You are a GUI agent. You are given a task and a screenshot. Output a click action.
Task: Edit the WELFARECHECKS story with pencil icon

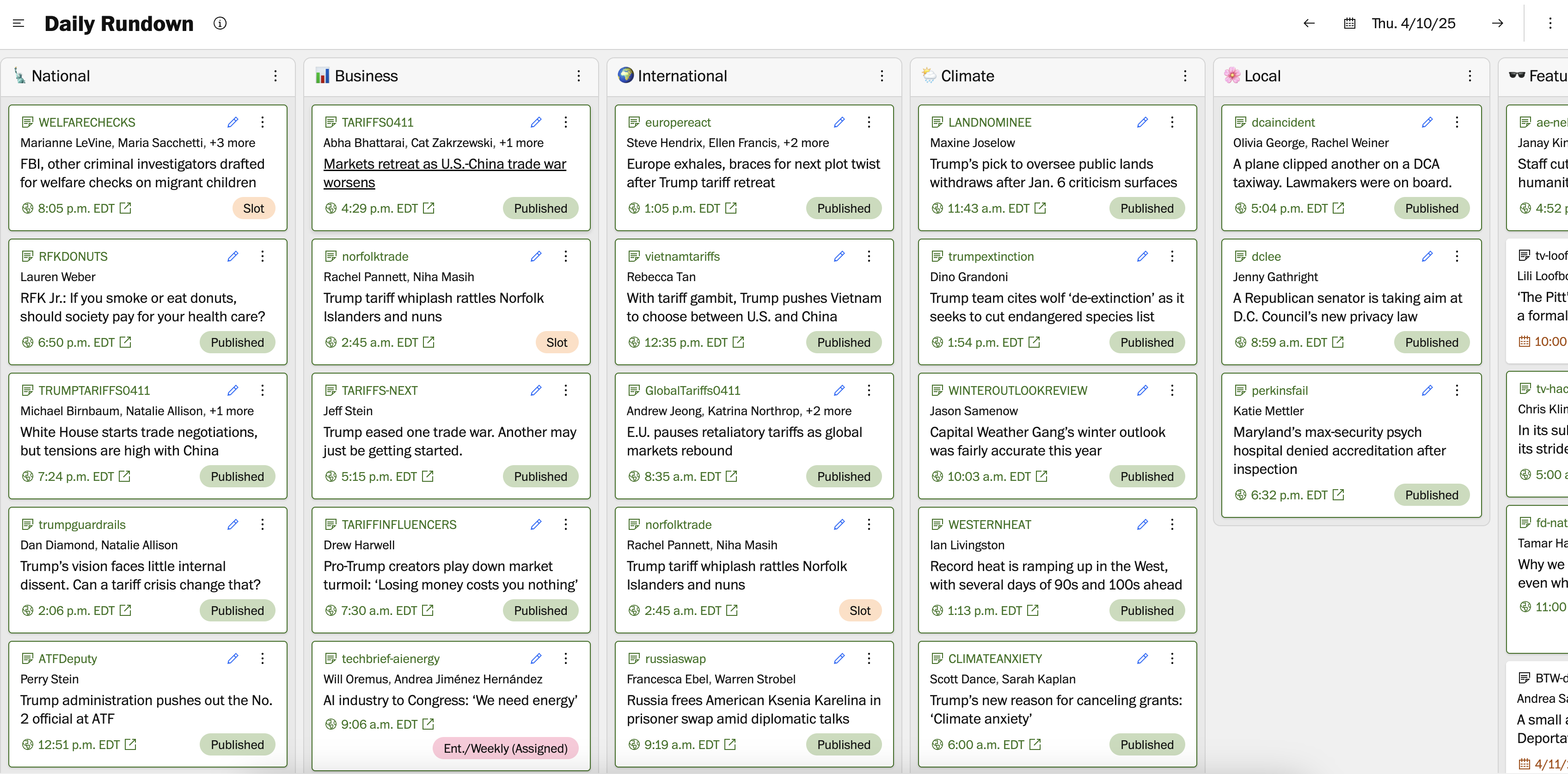233,122
